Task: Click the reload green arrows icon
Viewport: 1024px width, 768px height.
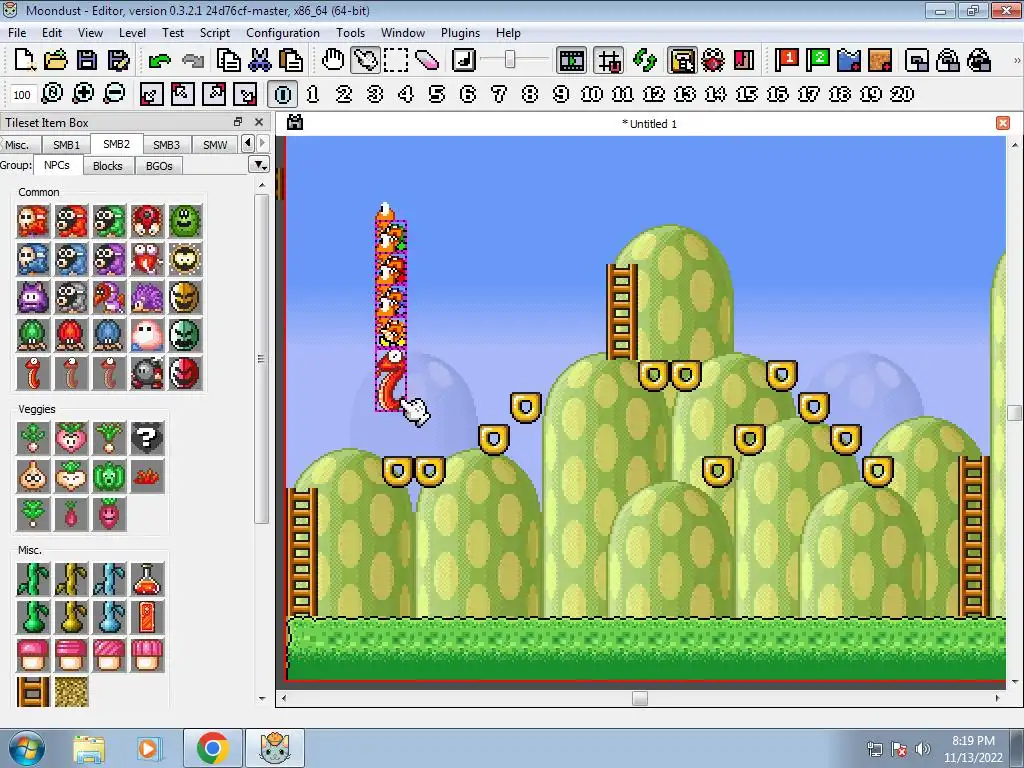Action: pos(645,60)
